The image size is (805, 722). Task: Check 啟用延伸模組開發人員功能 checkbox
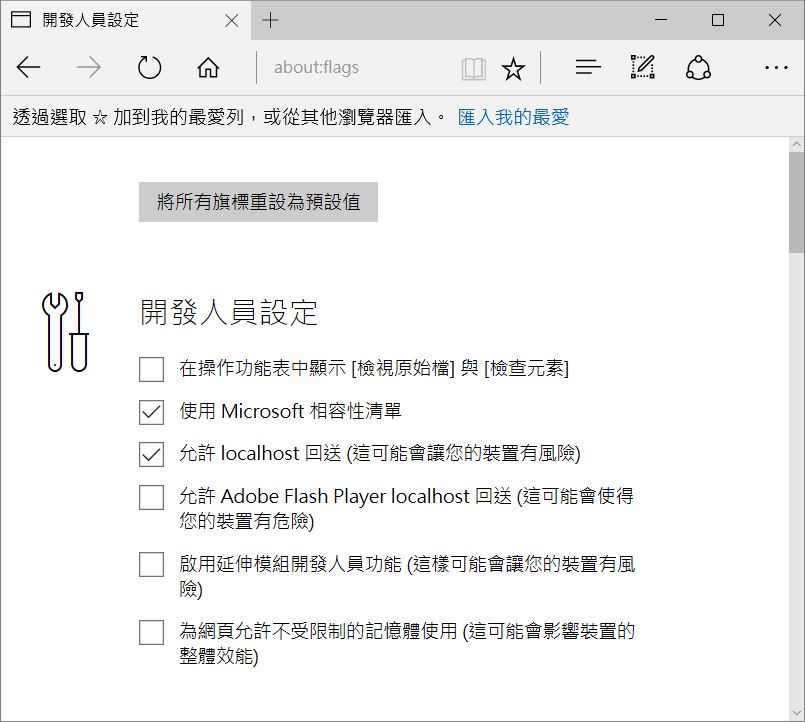151,564
